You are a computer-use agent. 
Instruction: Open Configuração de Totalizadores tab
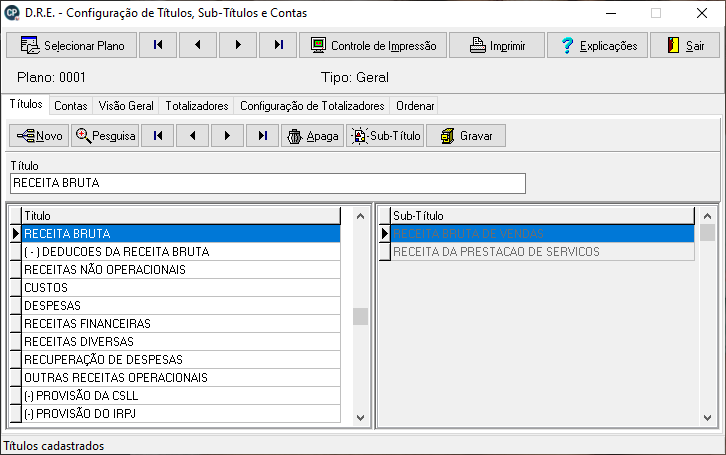(x=312, y=106)
